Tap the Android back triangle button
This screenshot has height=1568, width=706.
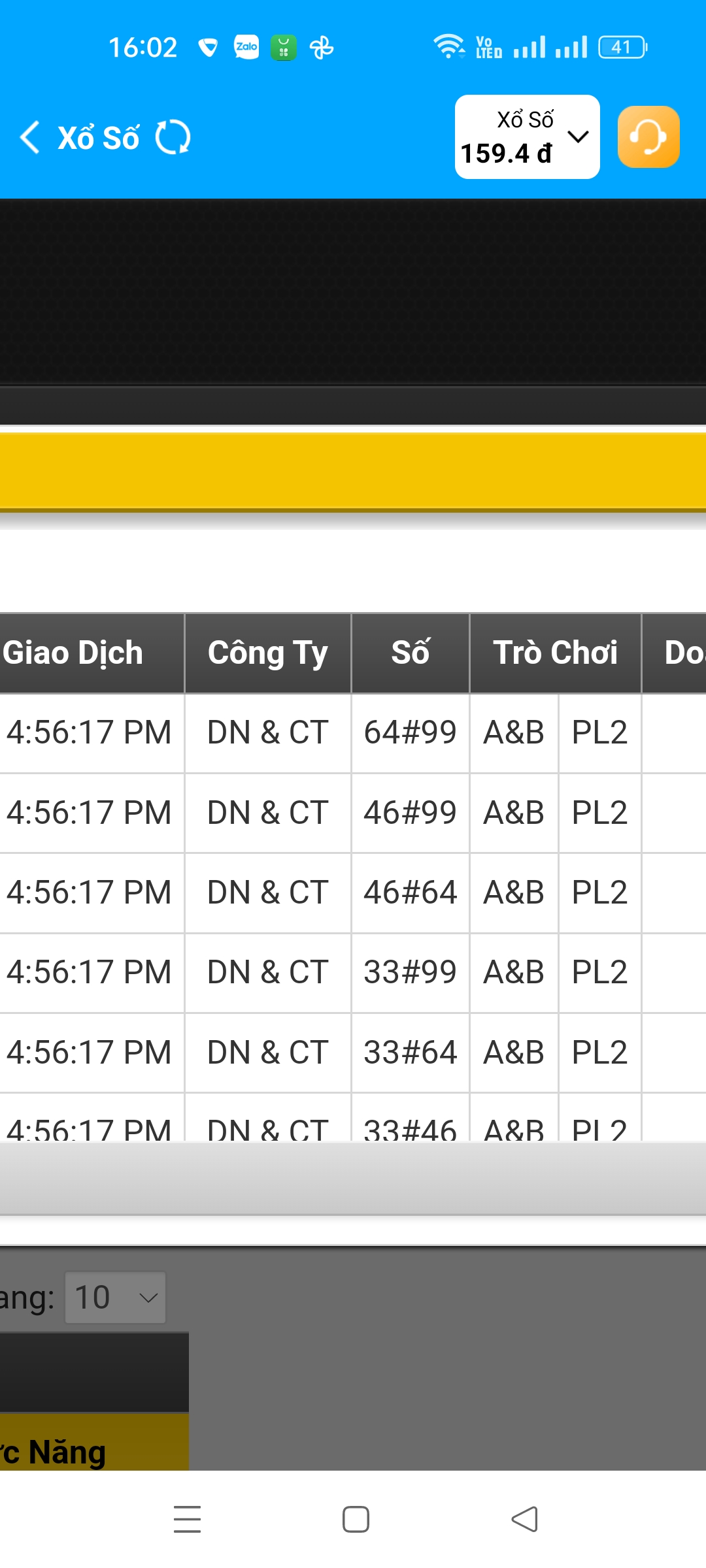pyautogui.click(x=524, y=1519)
